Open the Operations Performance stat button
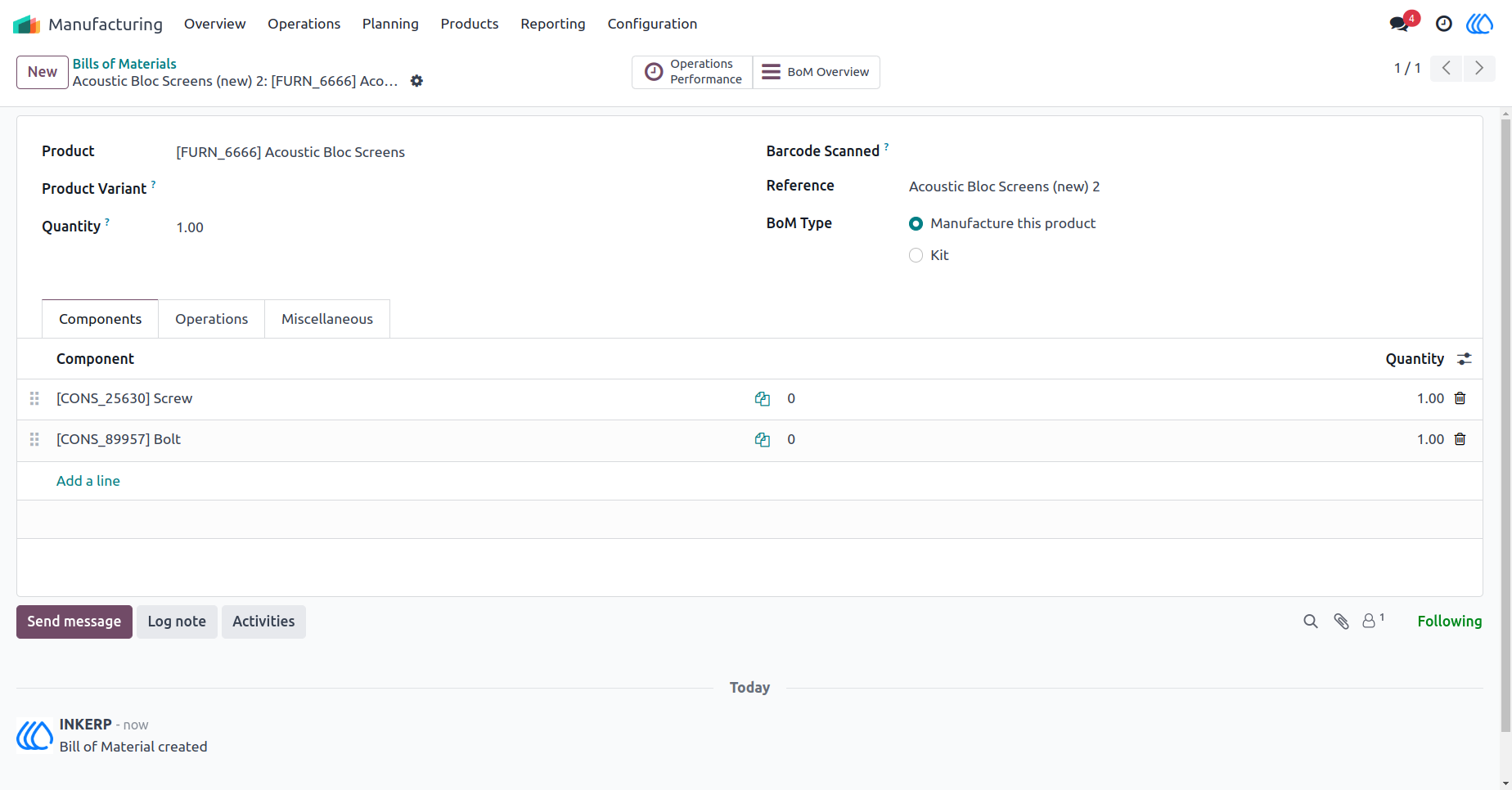This screenshot has width=1512, height=790. [692, 72]
